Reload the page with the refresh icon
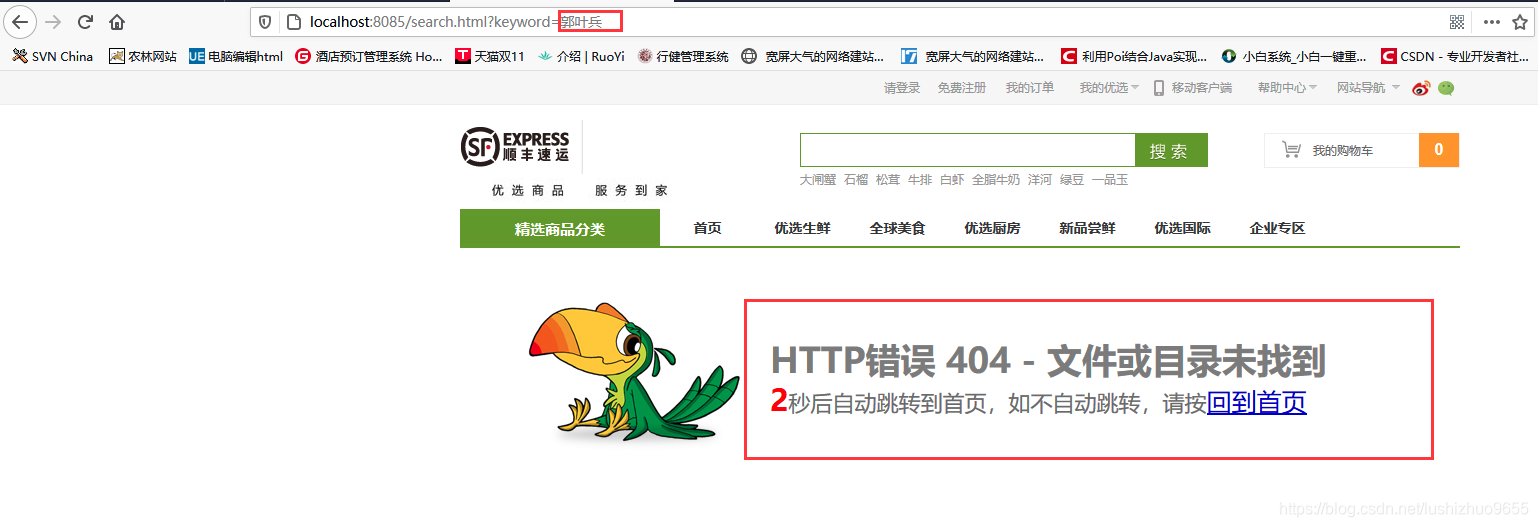 click(x=85, y=21)
